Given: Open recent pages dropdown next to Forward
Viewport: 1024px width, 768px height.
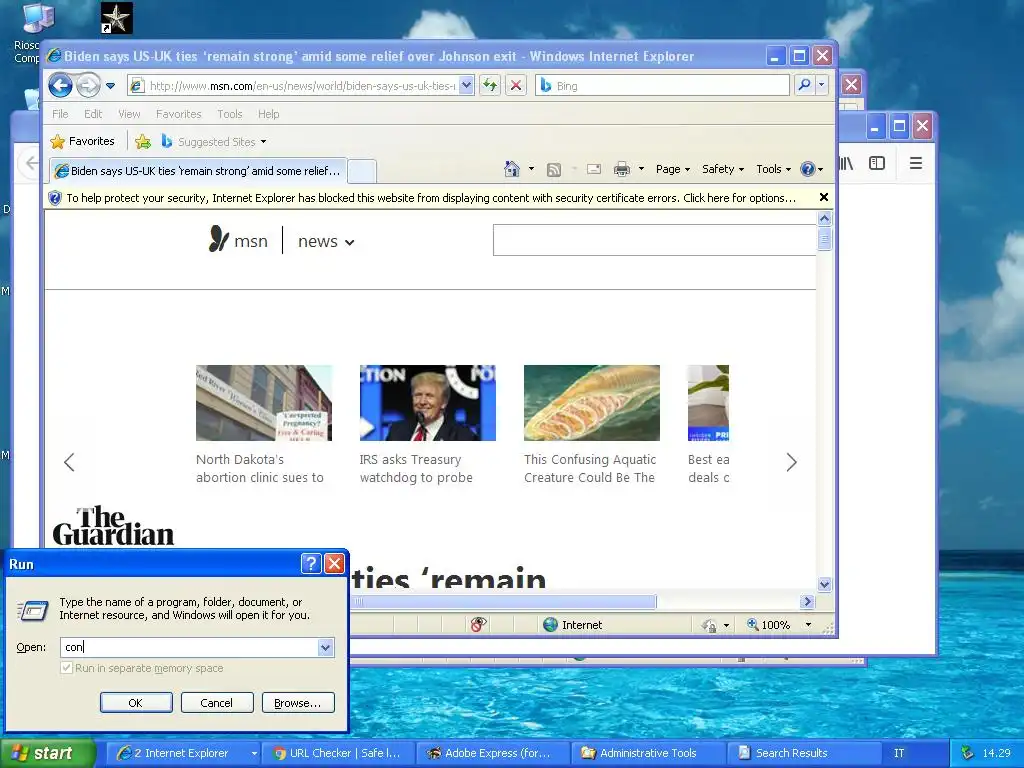Looking at the screenshot, I should coord(110,86).
